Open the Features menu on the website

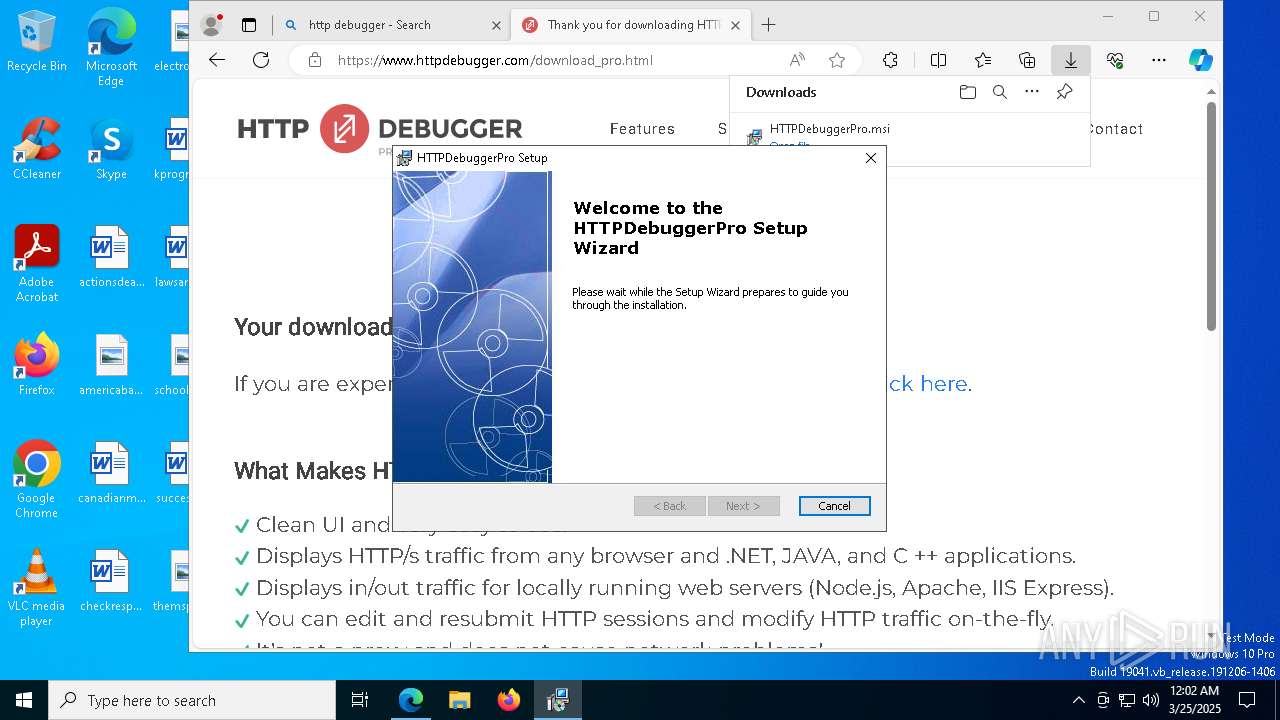(x=642, y=129)
